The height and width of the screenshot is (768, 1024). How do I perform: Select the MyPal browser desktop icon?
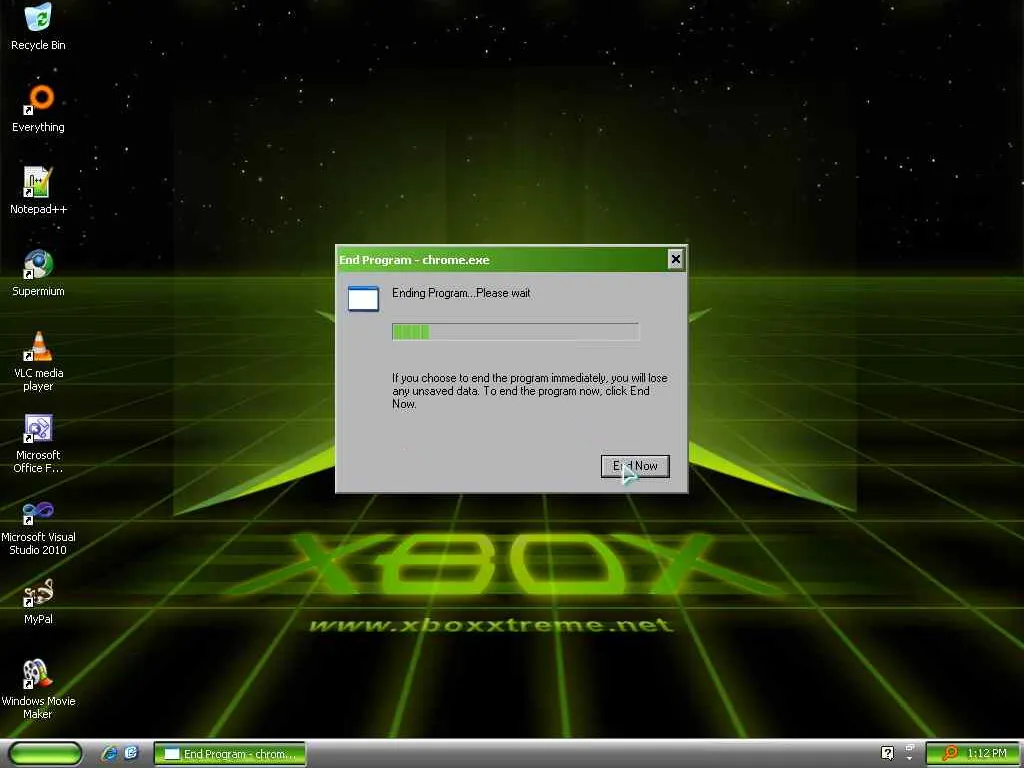pos(38,601)
